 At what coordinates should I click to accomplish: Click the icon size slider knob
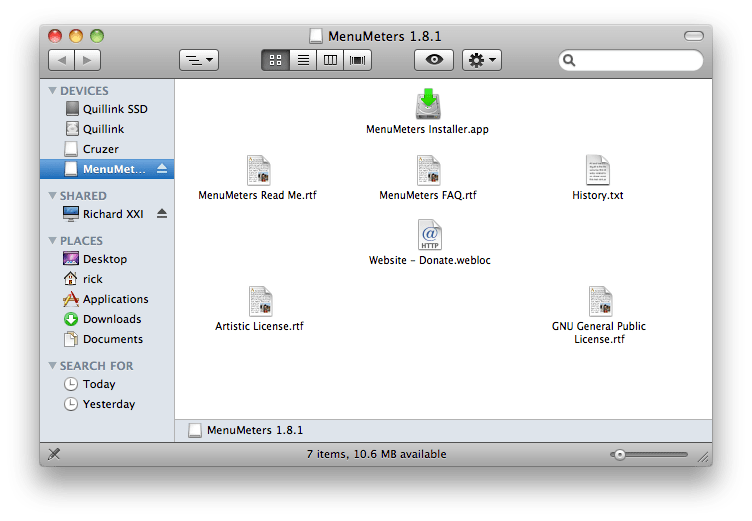coord(620,454)
